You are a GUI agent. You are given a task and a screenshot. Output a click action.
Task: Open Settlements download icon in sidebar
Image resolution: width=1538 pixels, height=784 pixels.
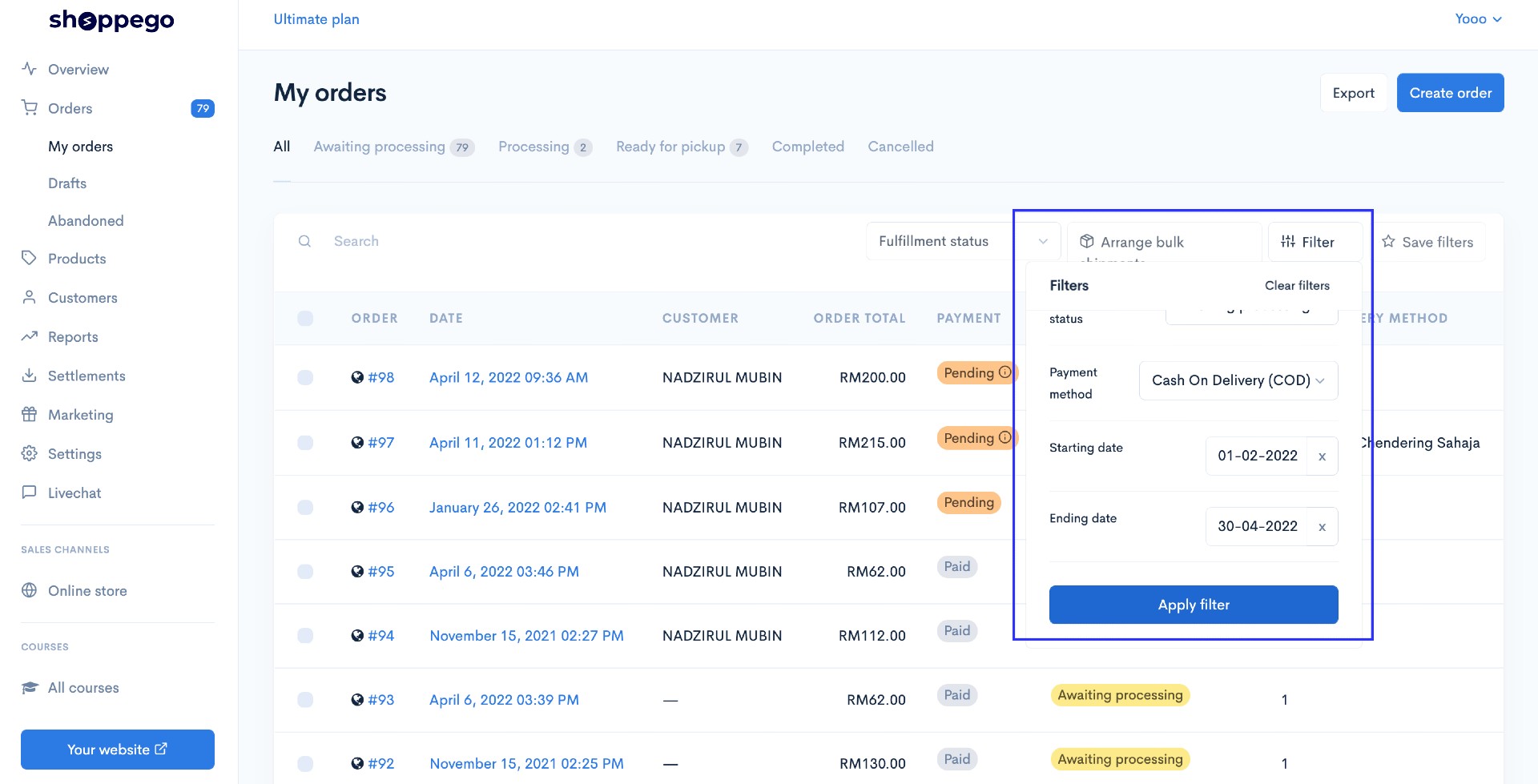point(30,375)
